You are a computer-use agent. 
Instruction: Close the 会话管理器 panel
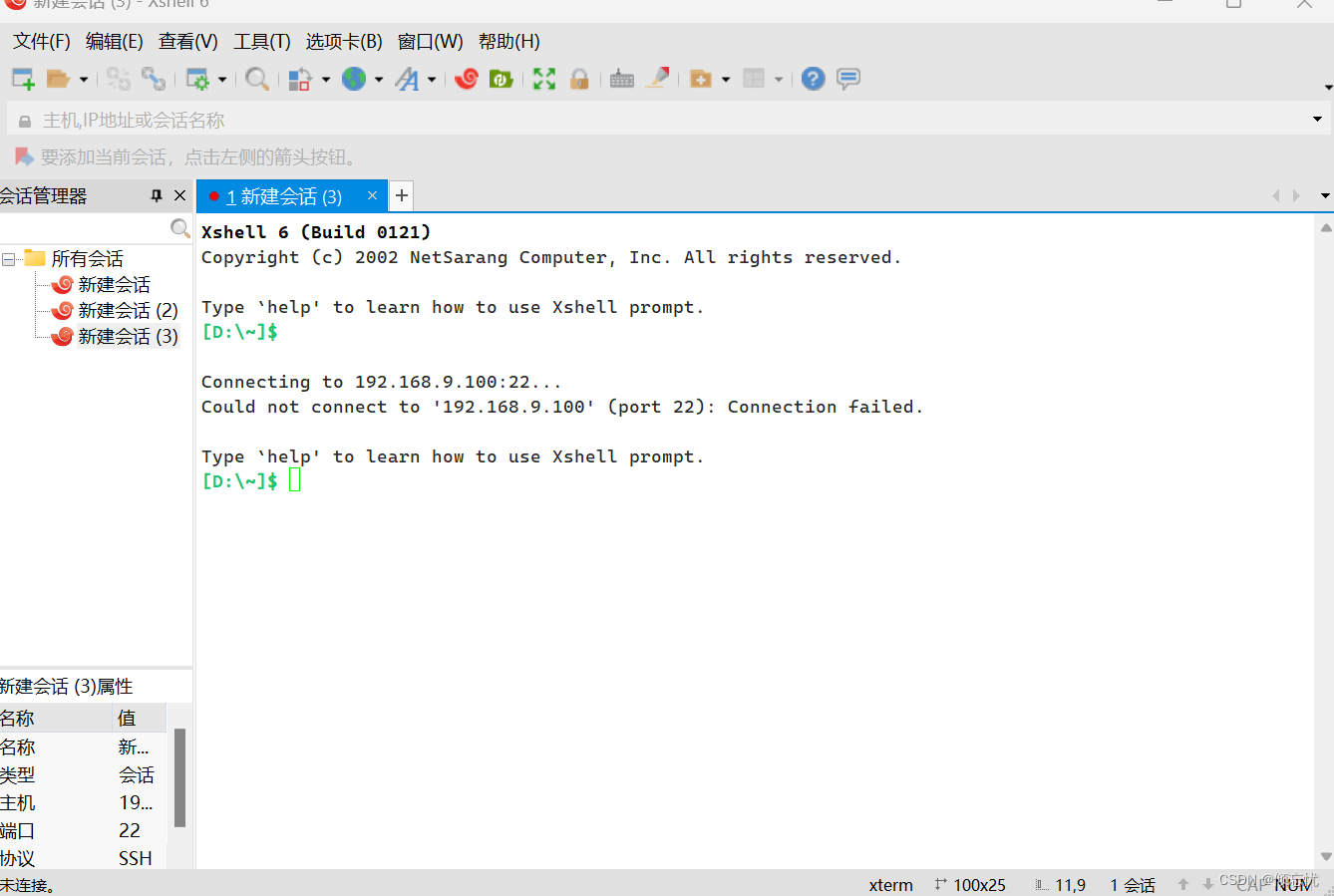point(179,195)
